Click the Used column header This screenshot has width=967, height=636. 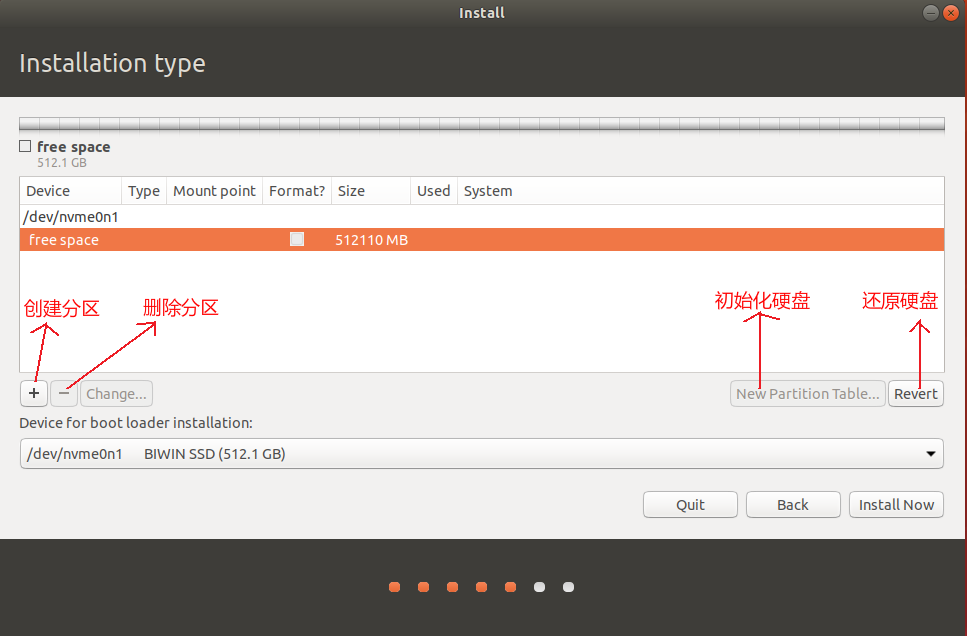tap(434, 191)
